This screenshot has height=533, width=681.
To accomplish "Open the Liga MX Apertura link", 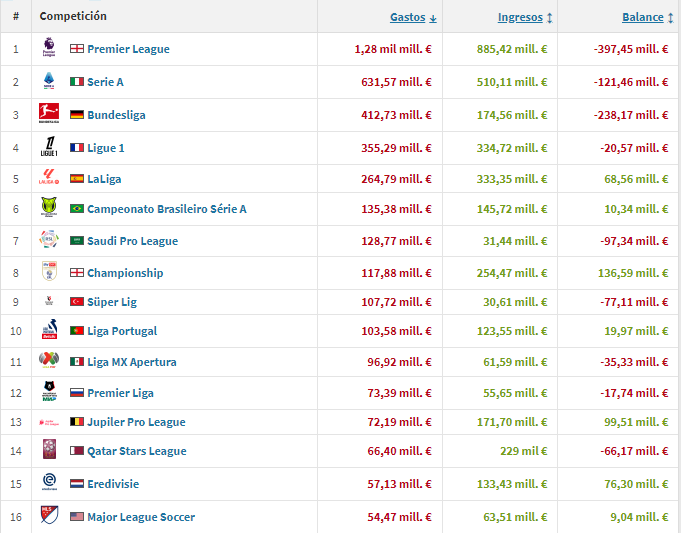I will pos(132,362).
